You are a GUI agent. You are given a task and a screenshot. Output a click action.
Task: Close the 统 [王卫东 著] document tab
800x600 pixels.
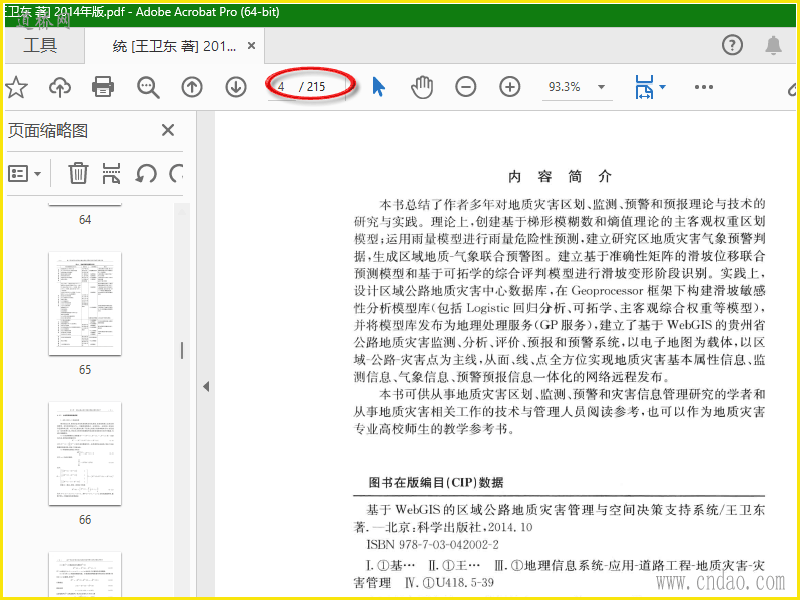point(251,46)
